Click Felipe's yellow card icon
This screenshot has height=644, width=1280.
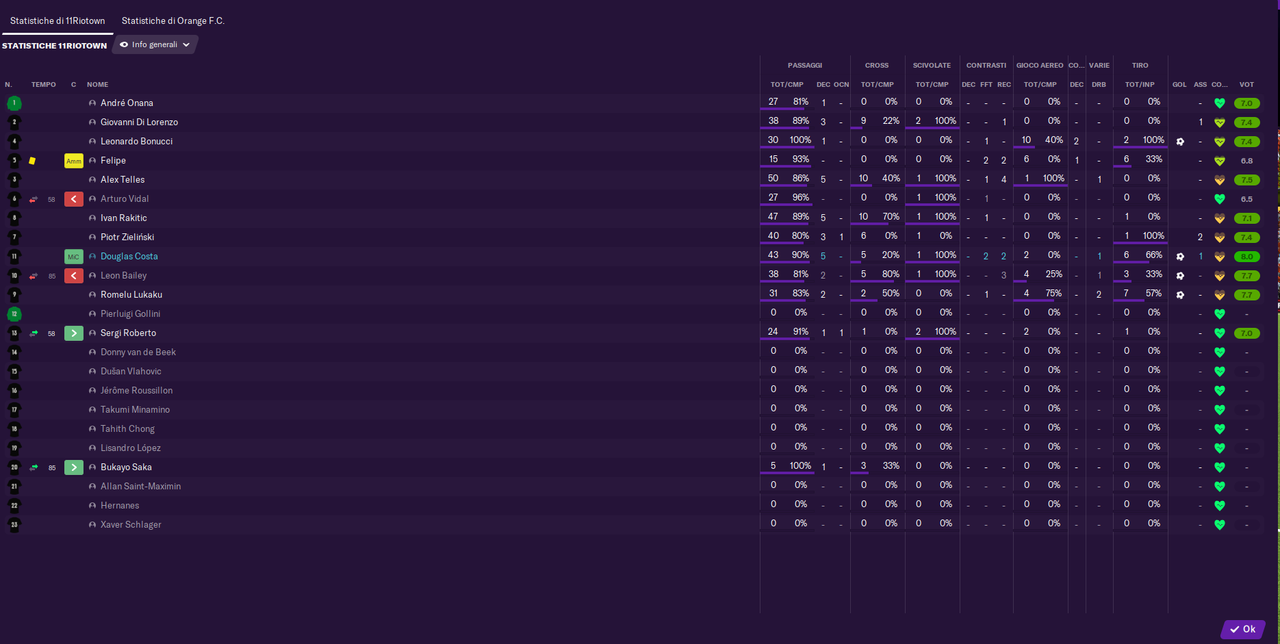(32, 160)
